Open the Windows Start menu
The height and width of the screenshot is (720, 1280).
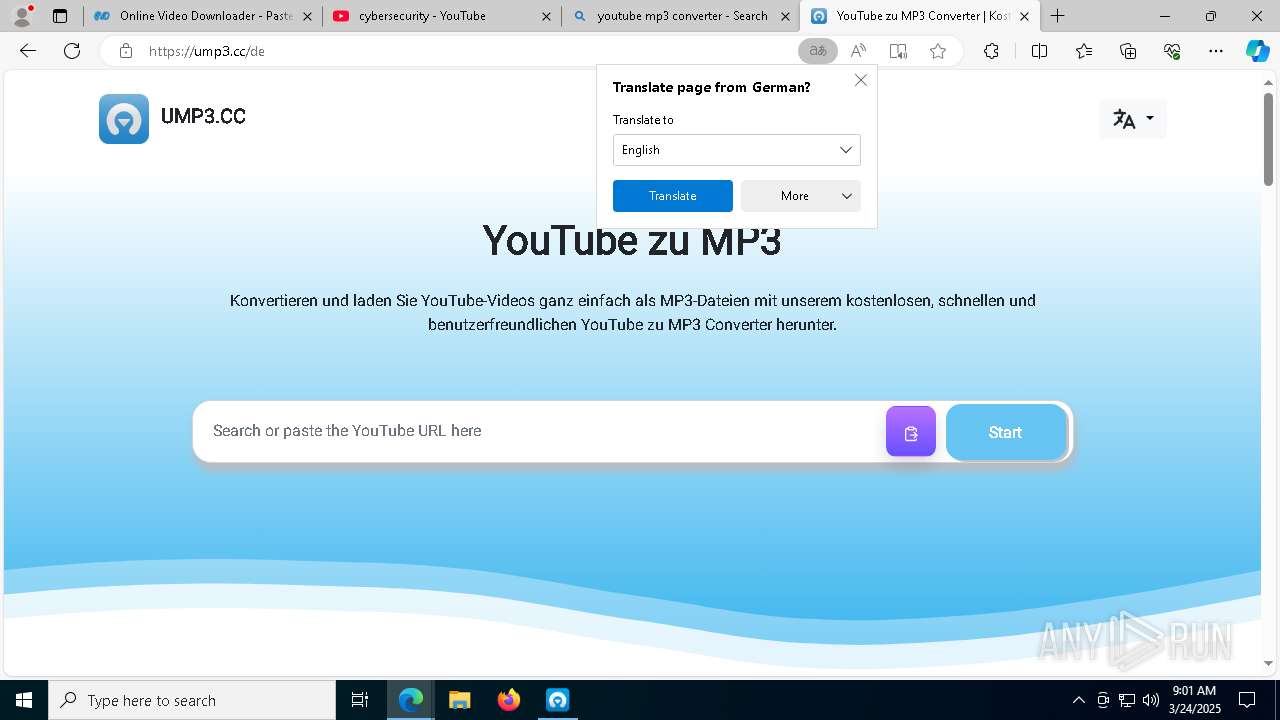point(24,700)
